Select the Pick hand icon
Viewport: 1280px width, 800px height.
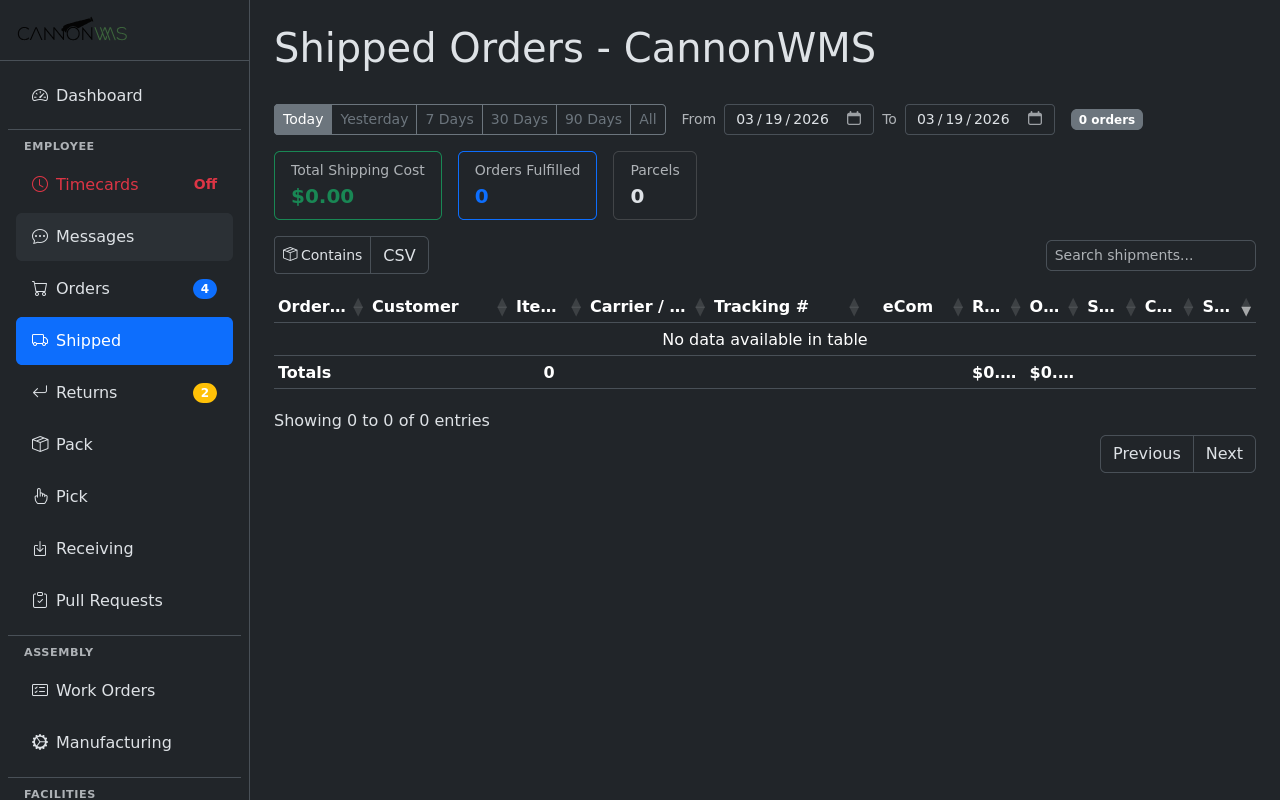pyautogui.click(x=40, y=496)
